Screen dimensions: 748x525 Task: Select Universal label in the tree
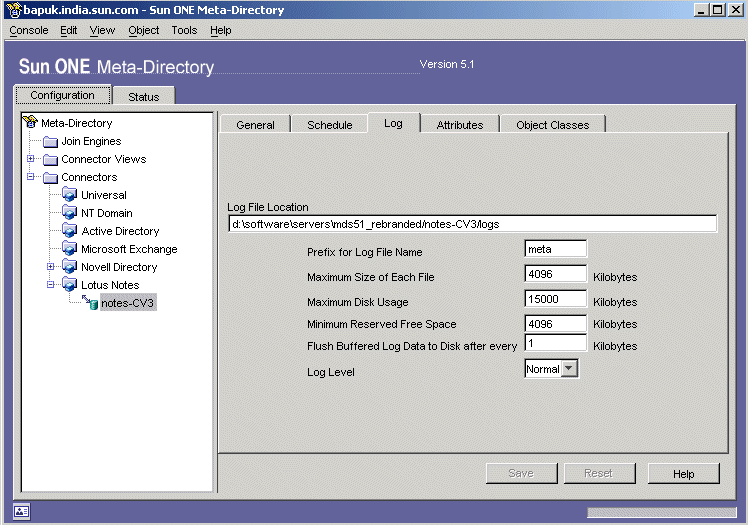[x=104, y=195]
